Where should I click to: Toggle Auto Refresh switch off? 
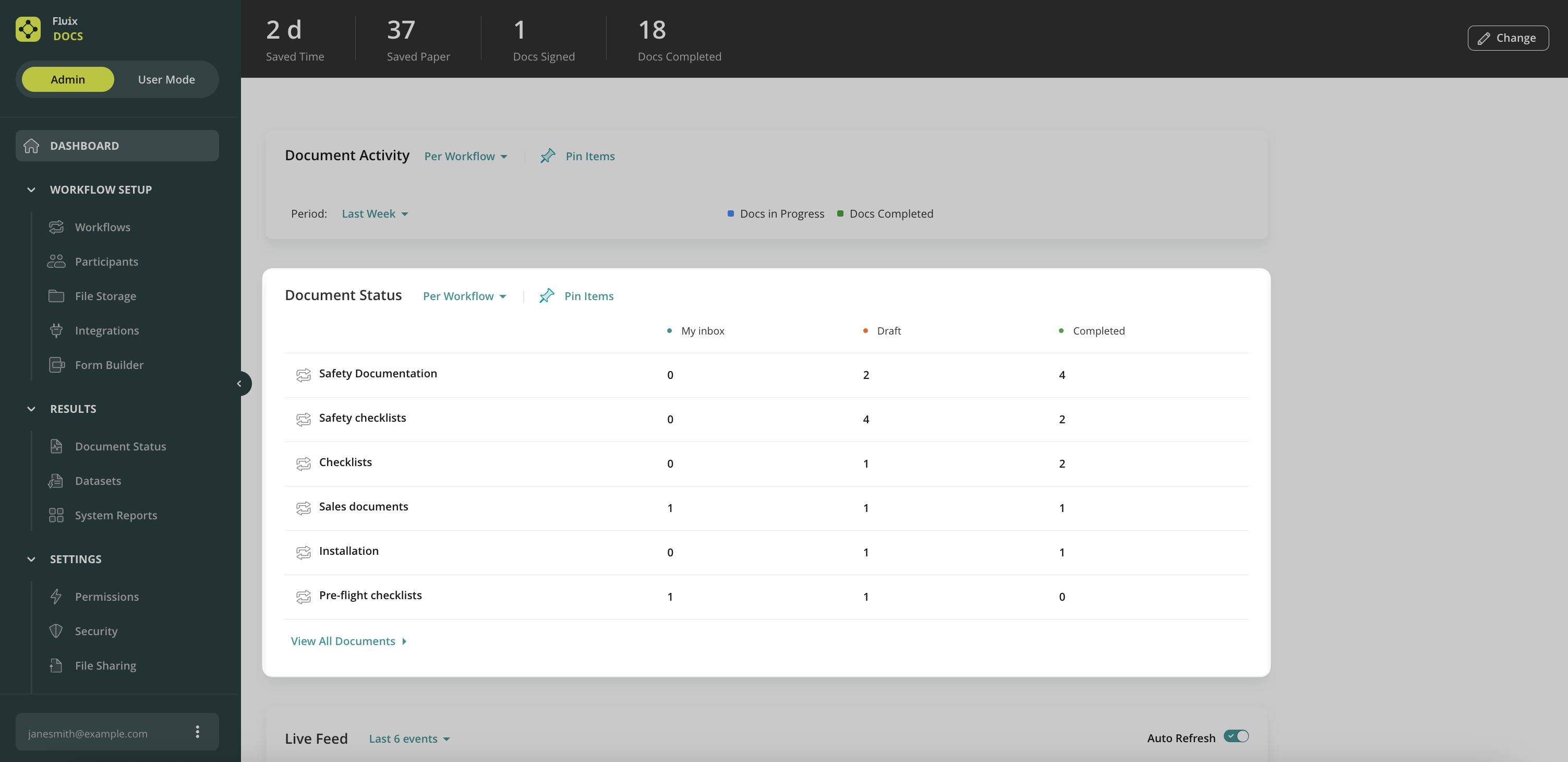1236,736
